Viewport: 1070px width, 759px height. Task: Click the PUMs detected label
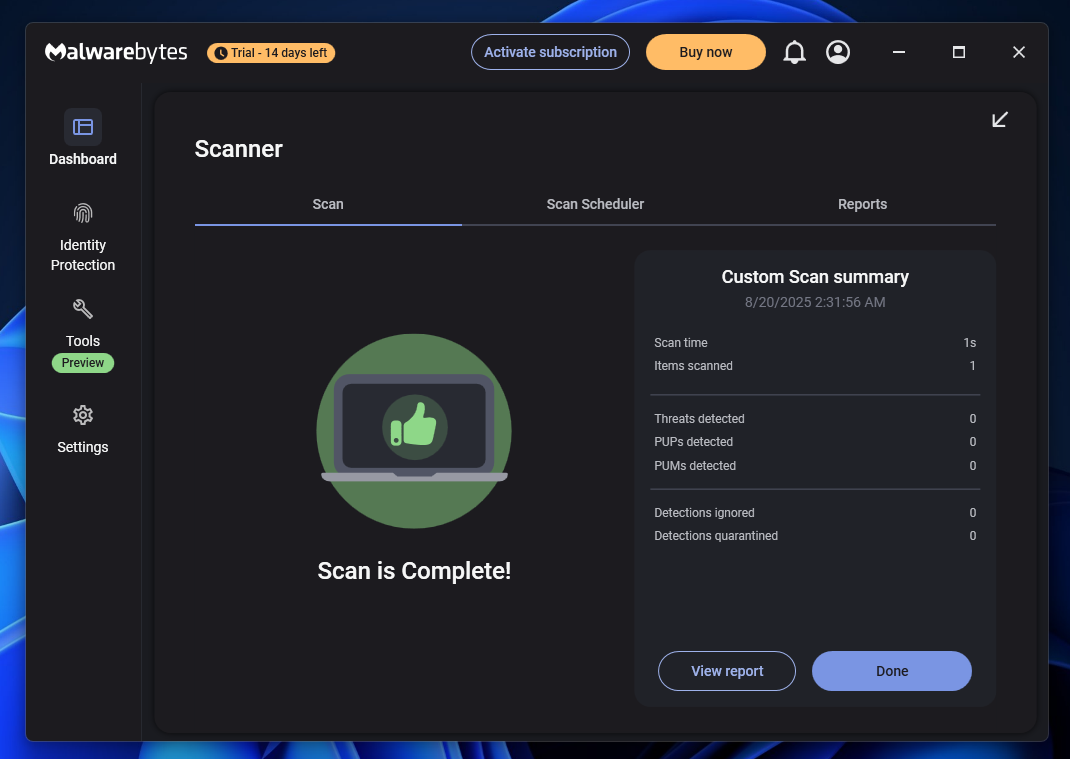pyautogui.click(x=695, y=466)
